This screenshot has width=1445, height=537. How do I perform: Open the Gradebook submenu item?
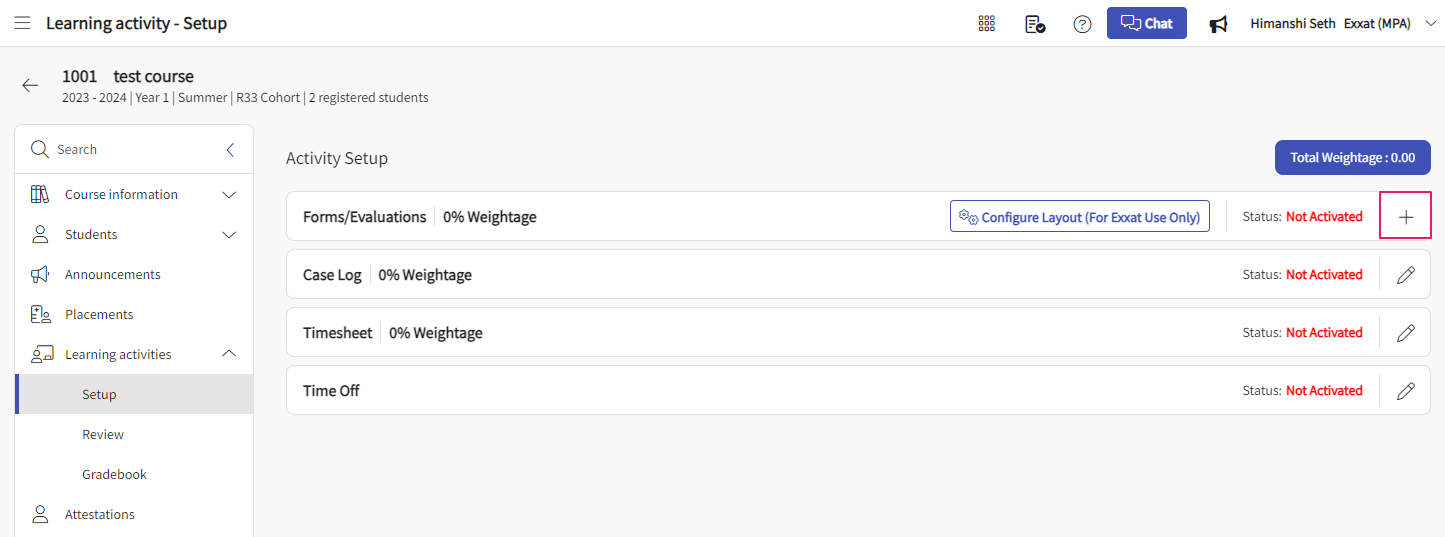point(114,474)
